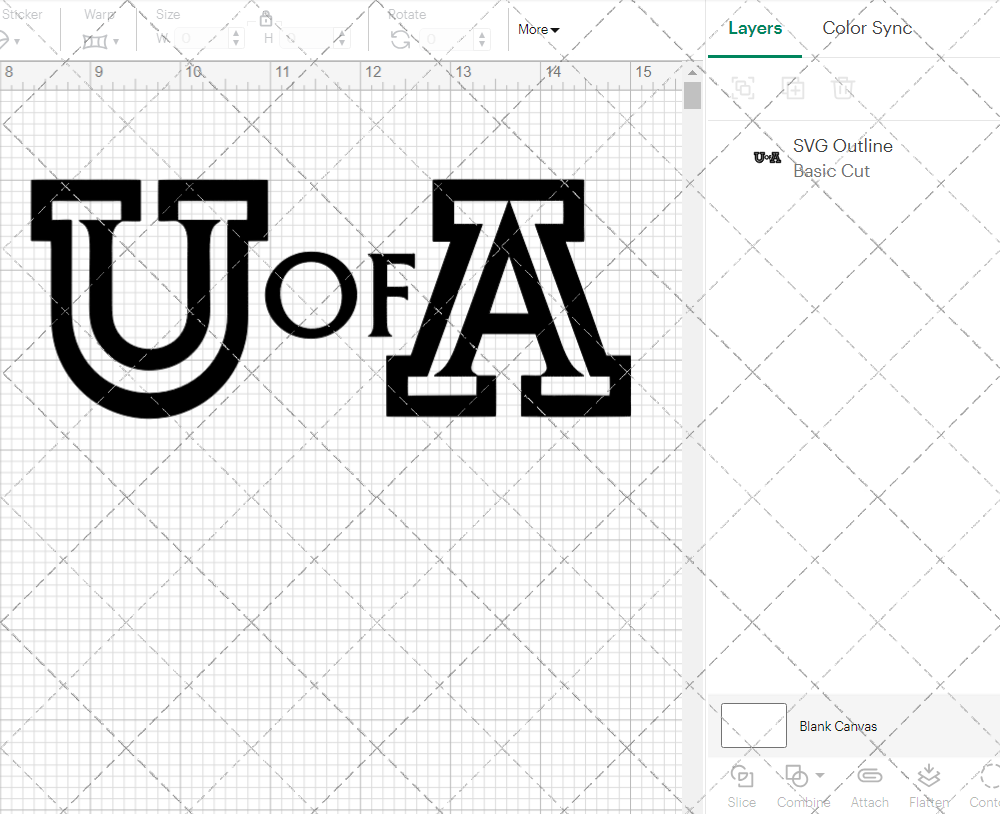
Task: Click the Warp tool icon
Action: pos(97,40)
